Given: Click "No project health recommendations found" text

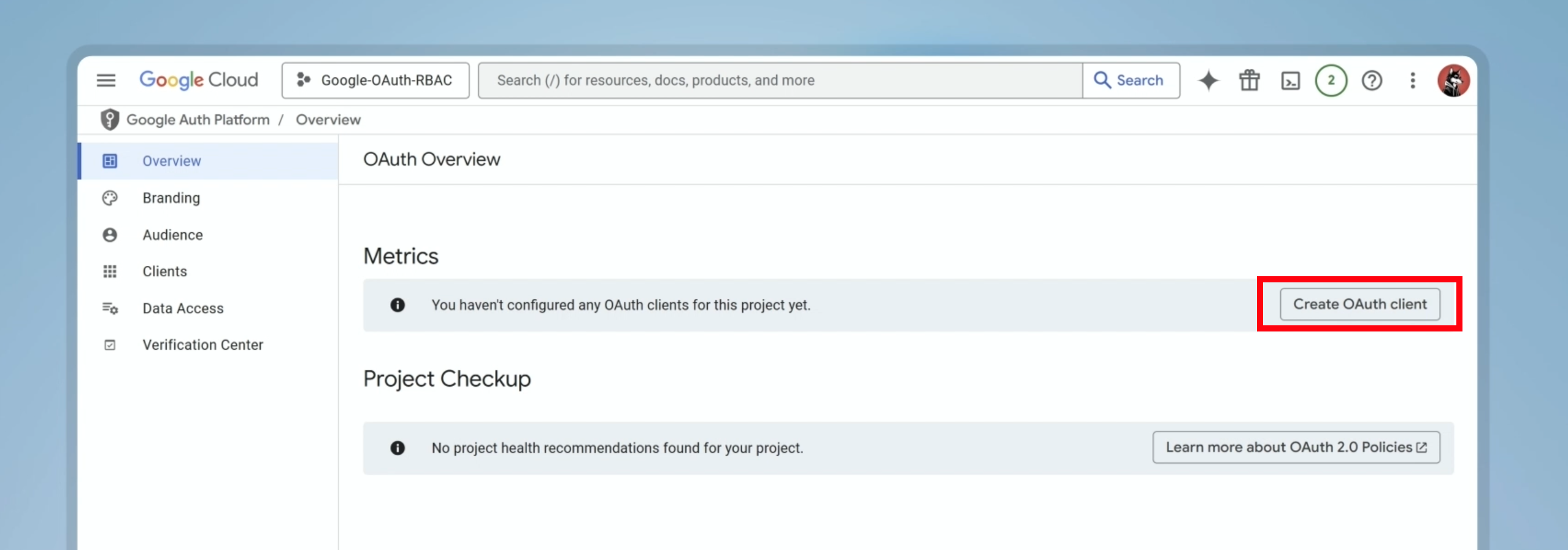Looking at the screenshot, I should pos(617,448).
